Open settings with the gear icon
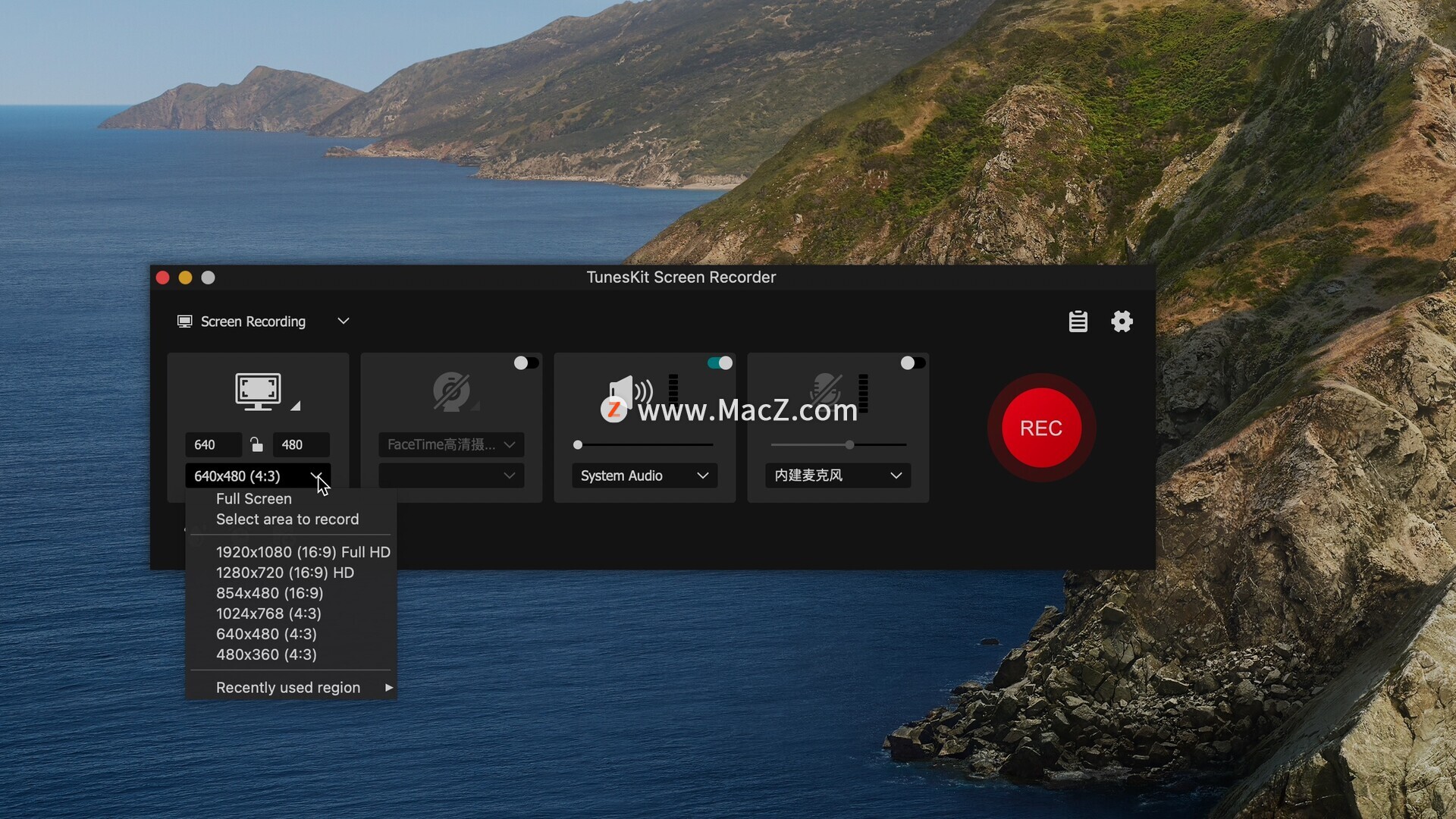Image resolution: width=1456 pixels, height=819 pixels. click(x=1122, y=322)
